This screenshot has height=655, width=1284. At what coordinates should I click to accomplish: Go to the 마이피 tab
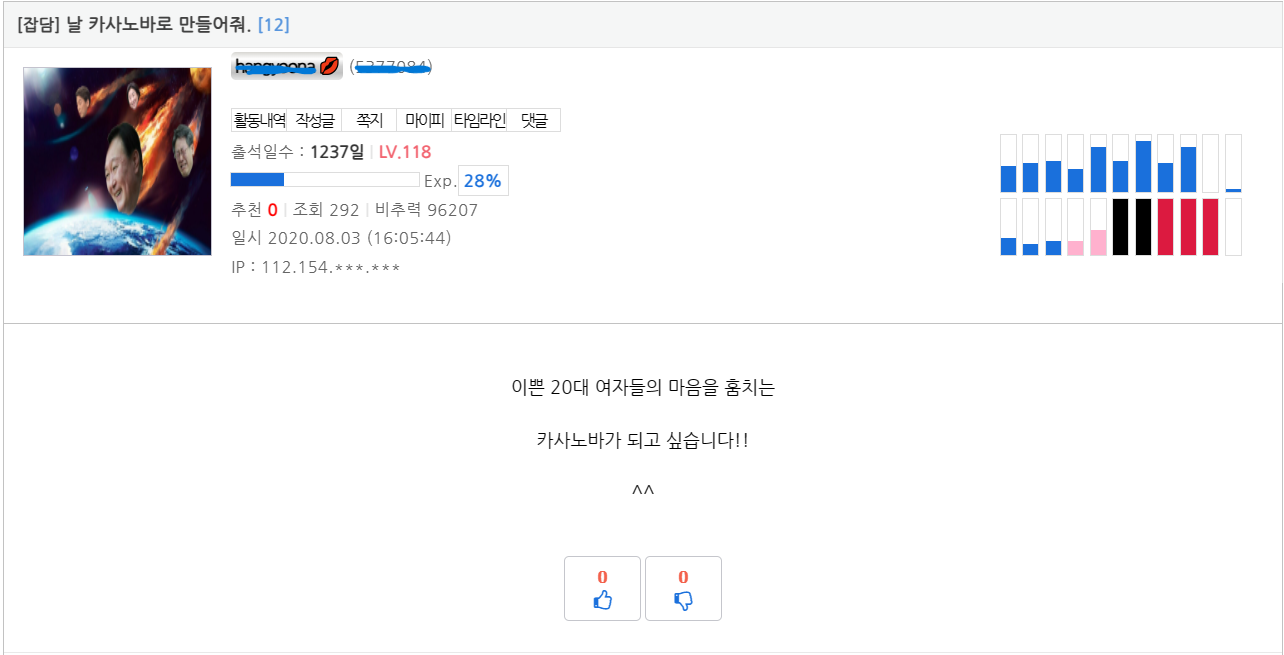[x=424, y=120]
